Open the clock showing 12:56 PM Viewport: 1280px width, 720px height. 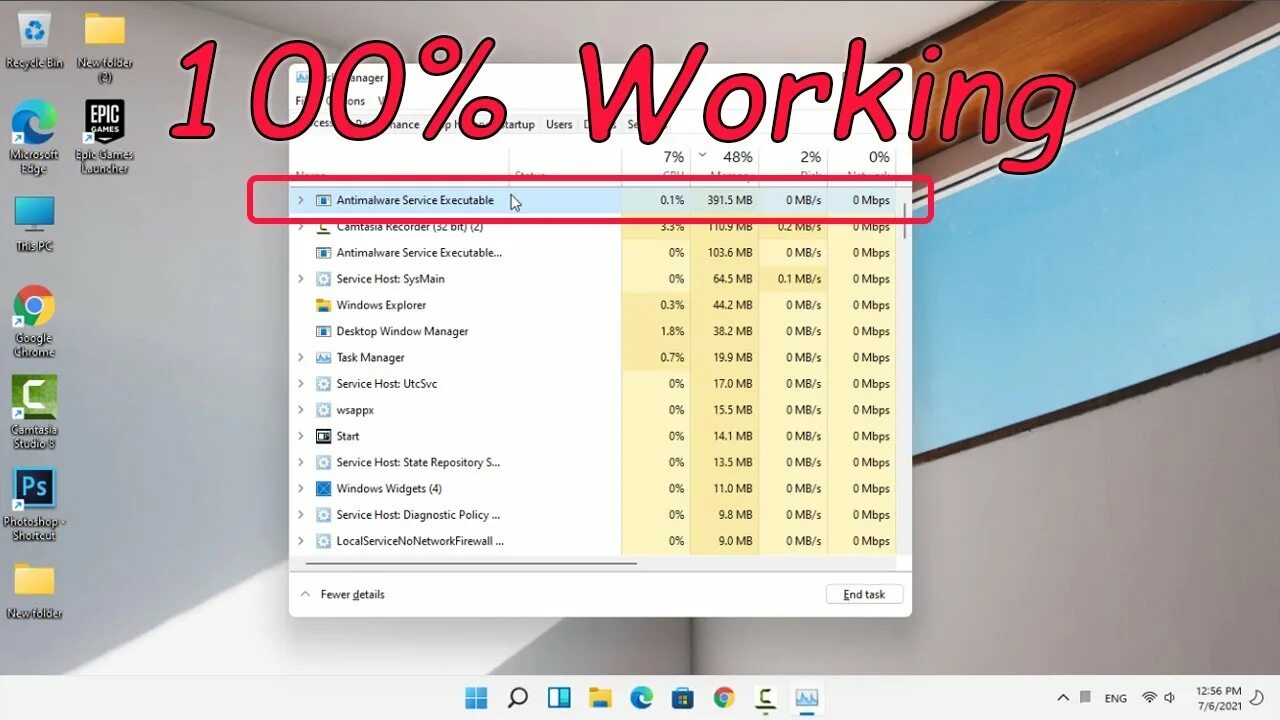[1219, 698]
